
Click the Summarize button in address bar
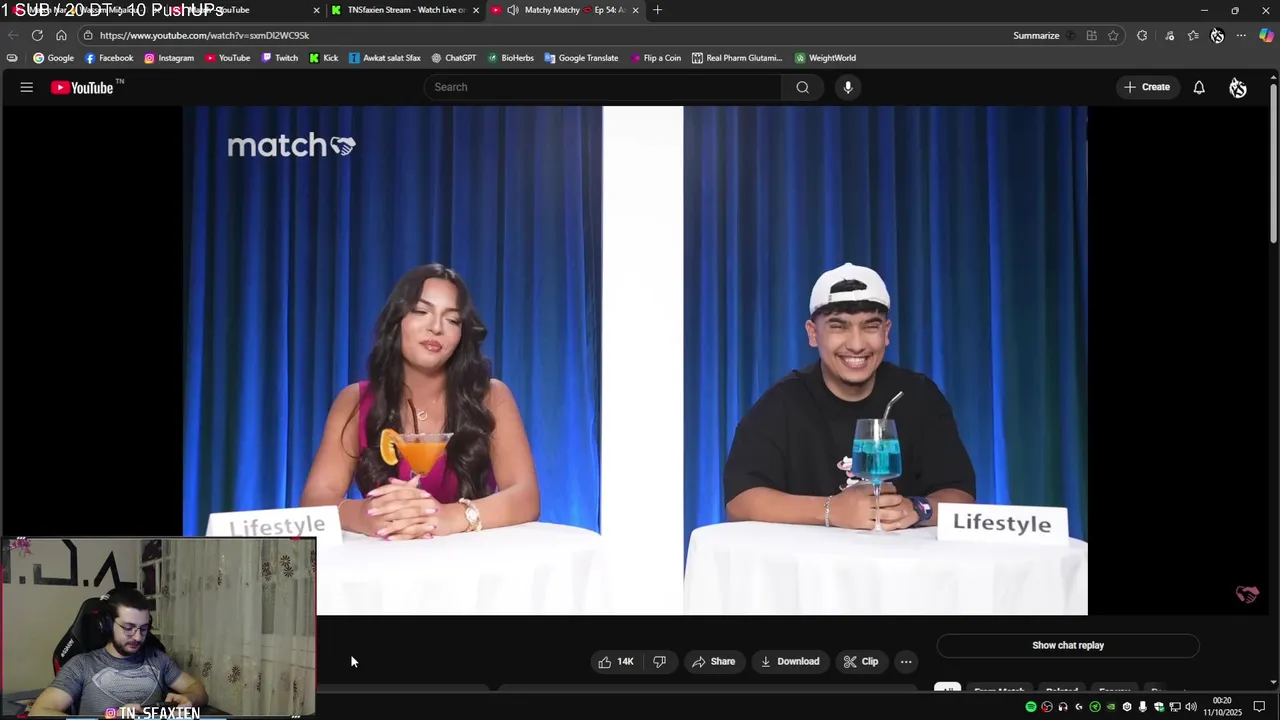coord(1036,35)
